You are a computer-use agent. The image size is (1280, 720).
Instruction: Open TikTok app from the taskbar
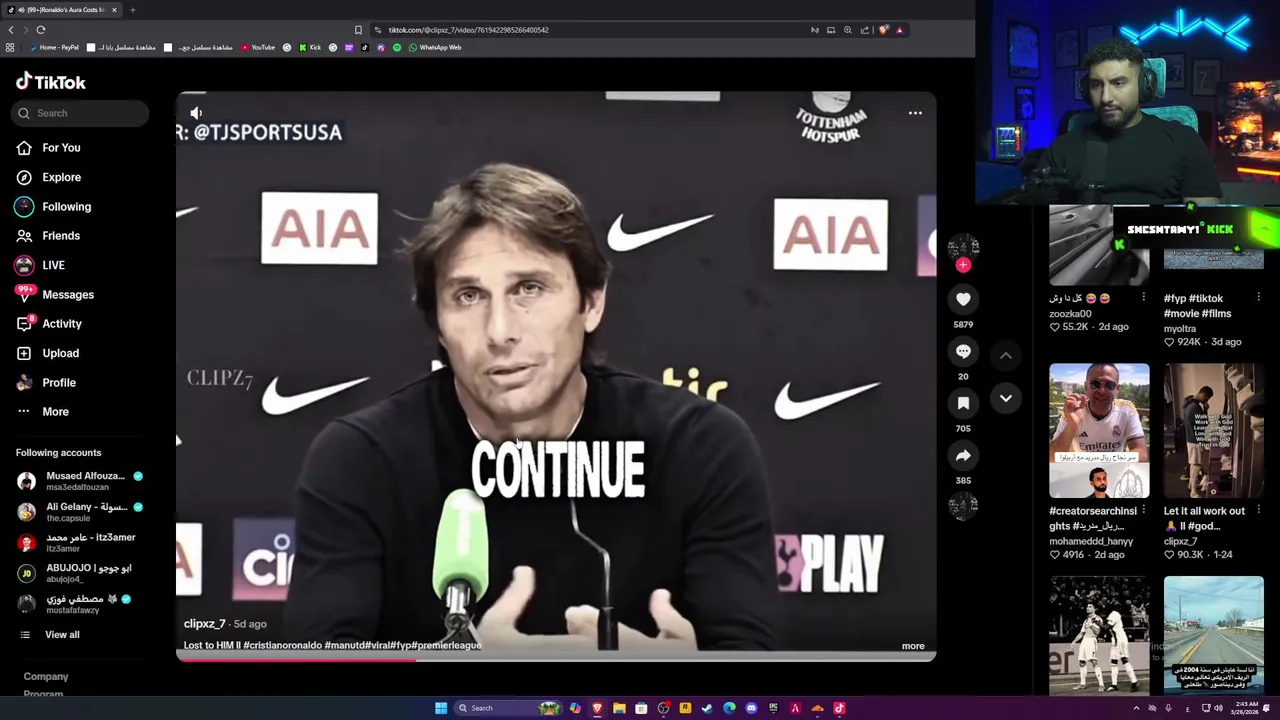[839, 708]
